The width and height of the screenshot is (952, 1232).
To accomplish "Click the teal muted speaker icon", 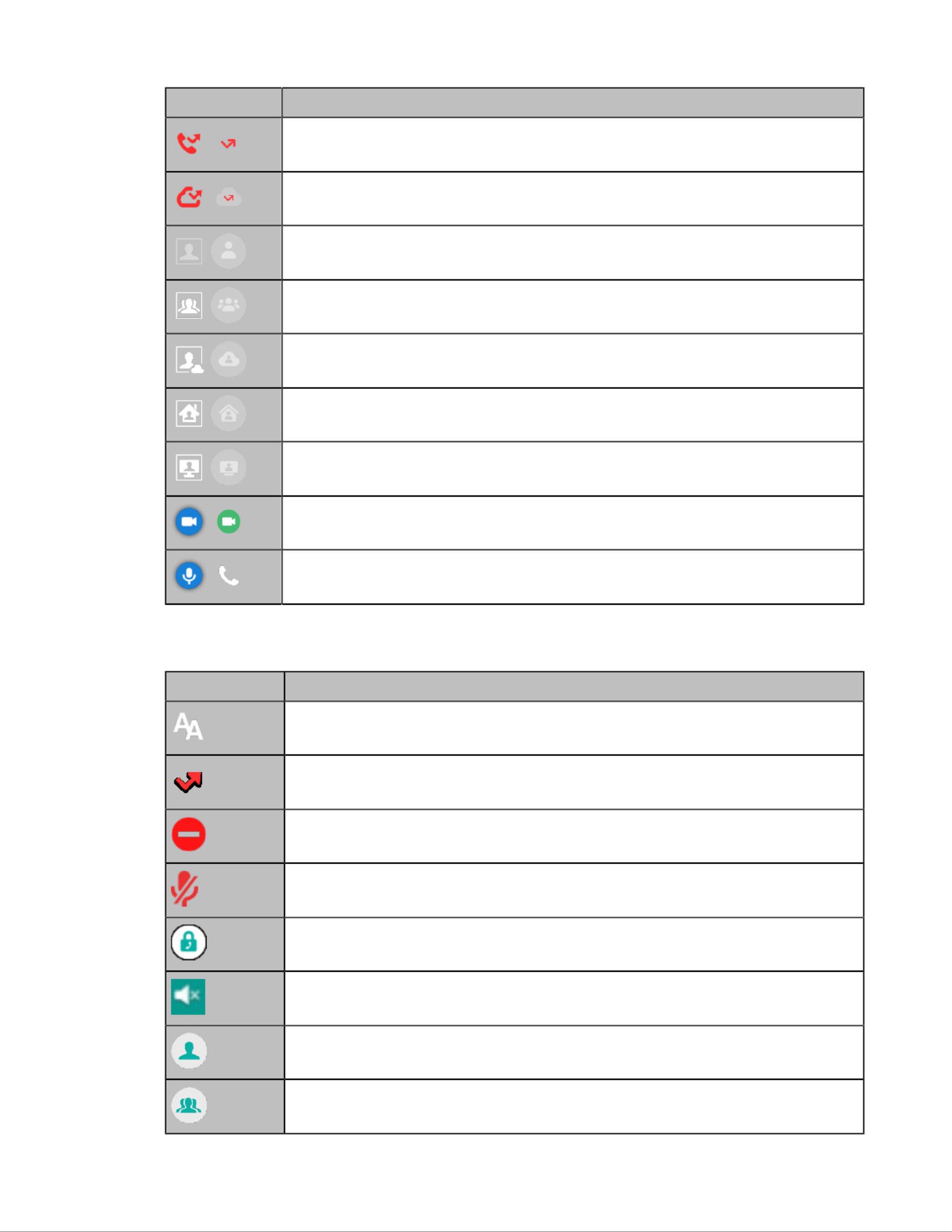I will (188, 997).
